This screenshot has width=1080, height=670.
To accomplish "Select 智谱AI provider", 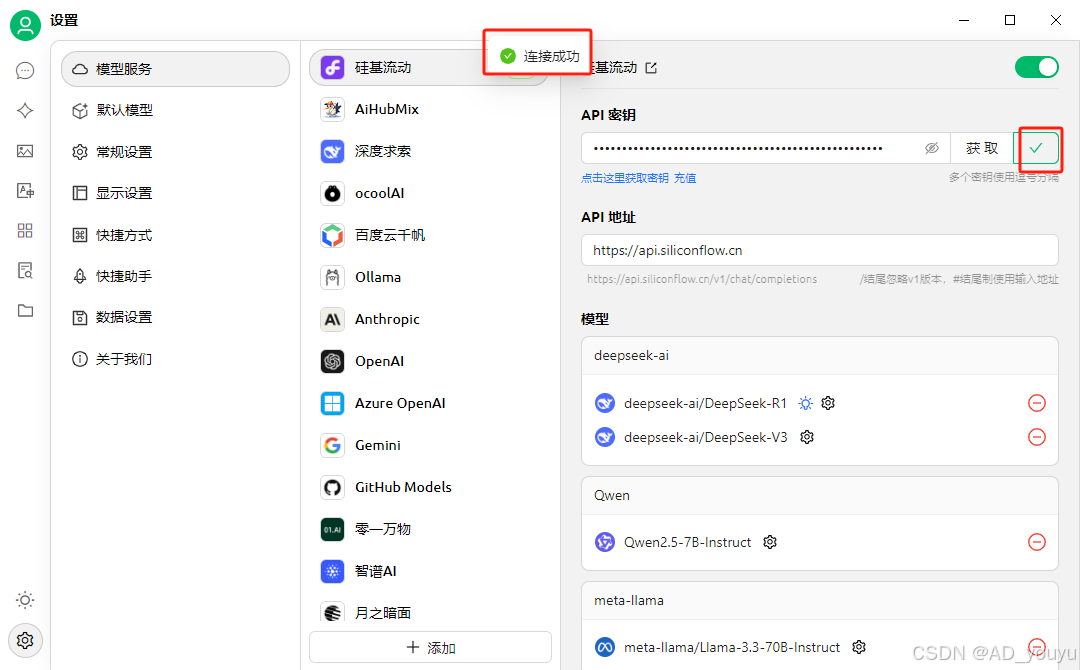I will [428, 571].
